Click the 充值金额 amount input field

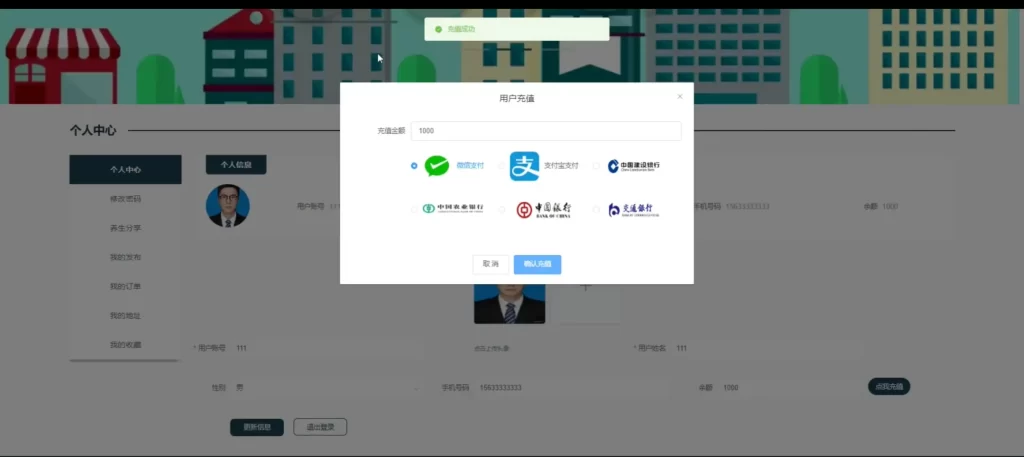tap(546, 131)
